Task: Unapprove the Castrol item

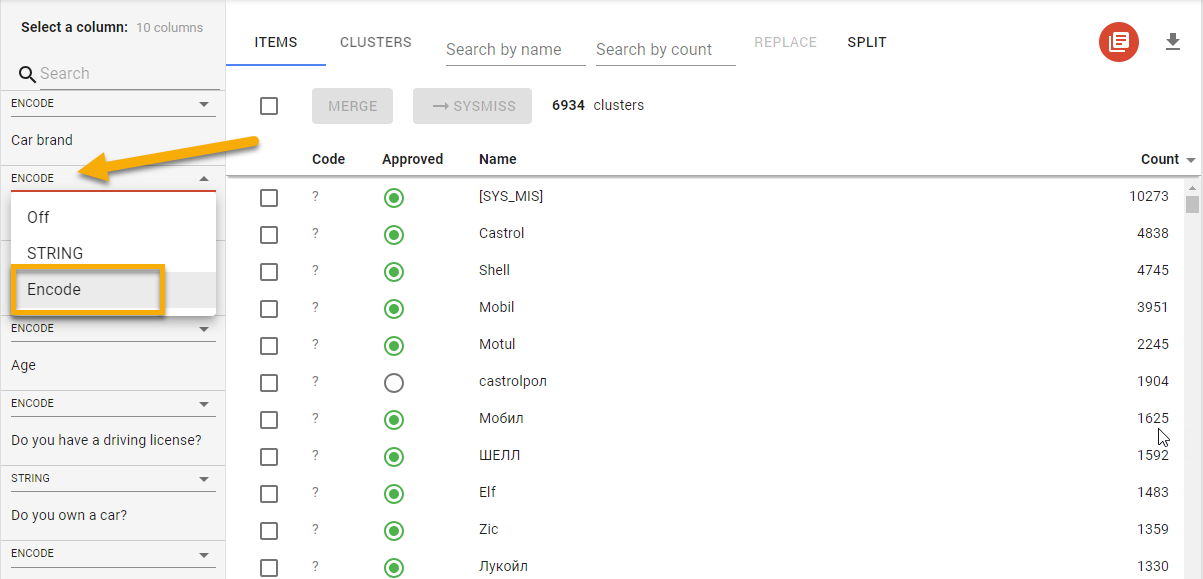Action: point(394,234)
